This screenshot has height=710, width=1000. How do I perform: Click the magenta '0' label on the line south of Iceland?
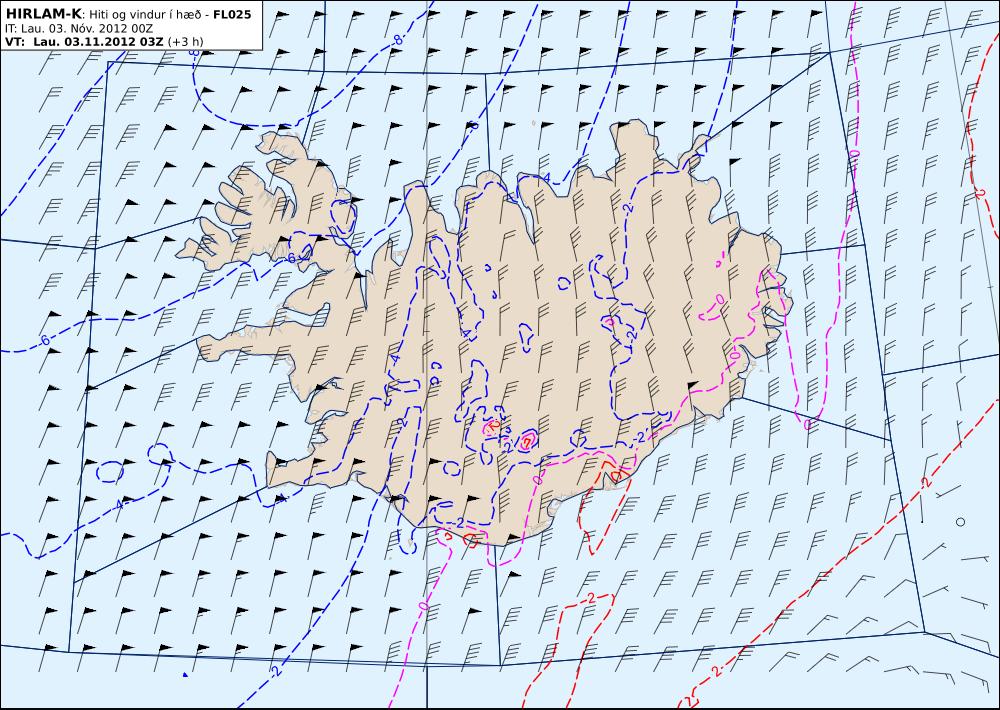(x=423, y=605)
